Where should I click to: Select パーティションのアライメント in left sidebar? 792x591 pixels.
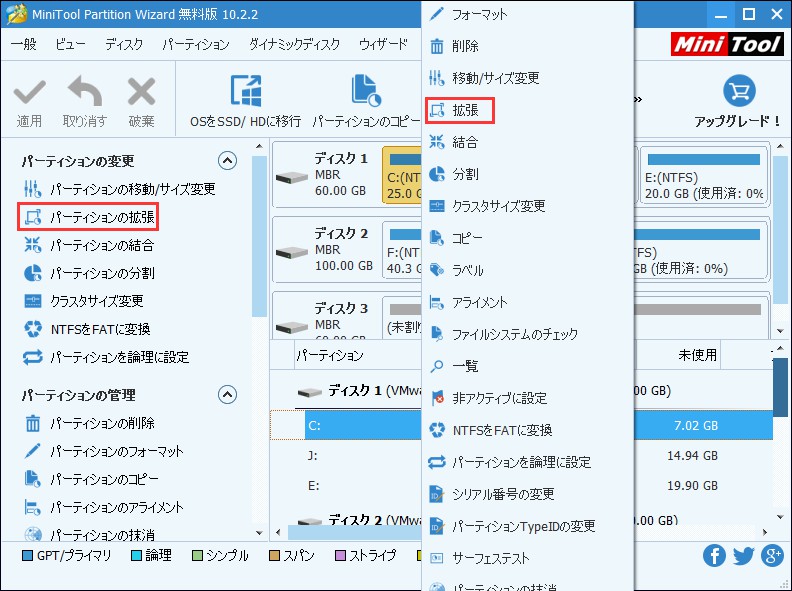pyautogui.click(x=103, y=507)
